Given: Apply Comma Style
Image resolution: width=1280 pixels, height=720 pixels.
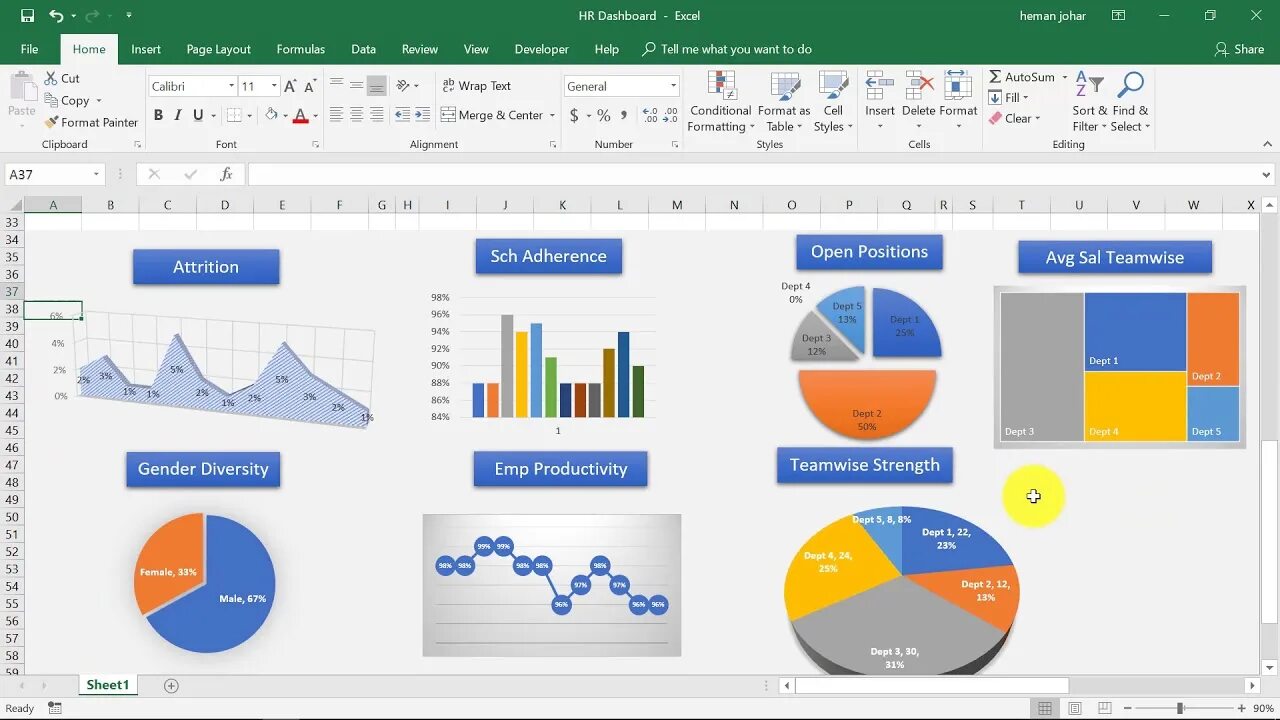Looking at the screenshot, I should [x=625, y=115].
